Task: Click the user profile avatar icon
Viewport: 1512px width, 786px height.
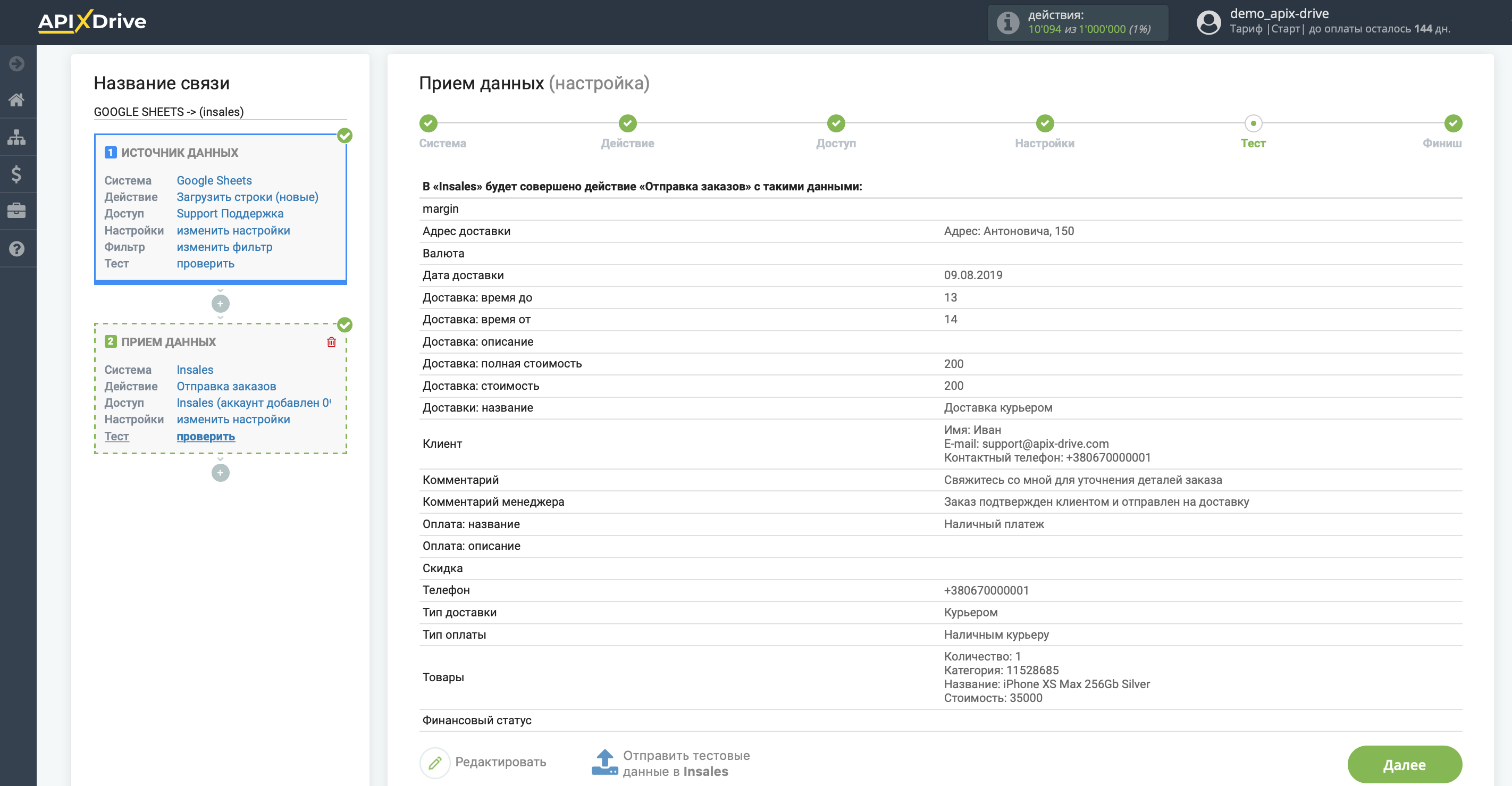Action: (1208, 23)
